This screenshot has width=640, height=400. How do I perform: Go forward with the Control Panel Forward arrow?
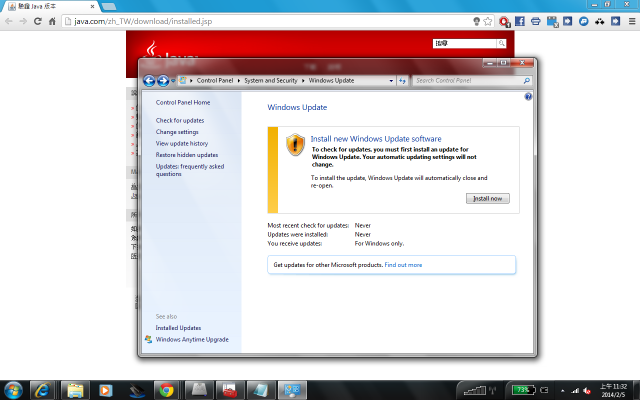(163, 81)
